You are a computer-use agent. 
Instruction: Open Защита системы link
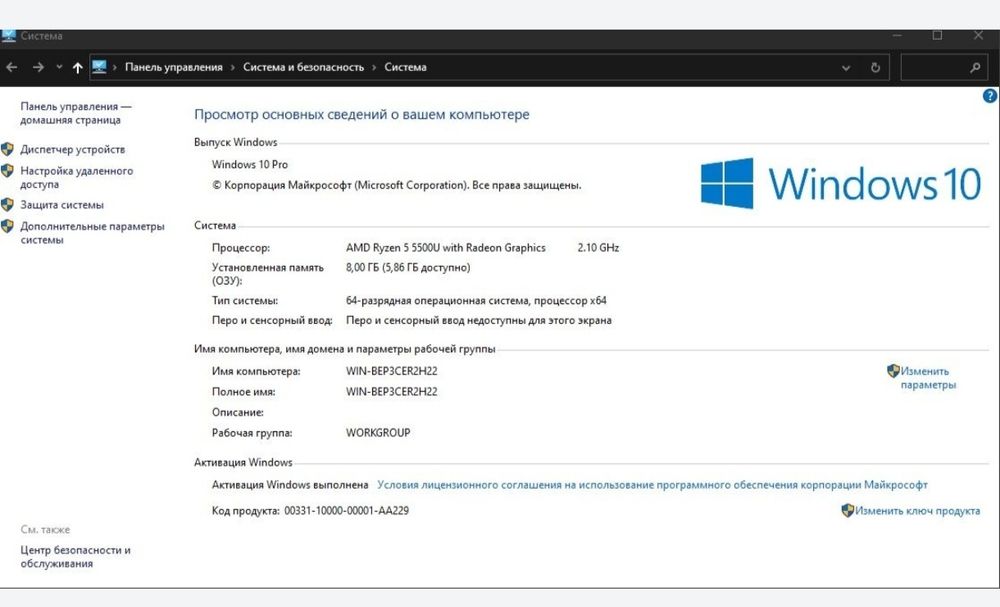[62, 205]
